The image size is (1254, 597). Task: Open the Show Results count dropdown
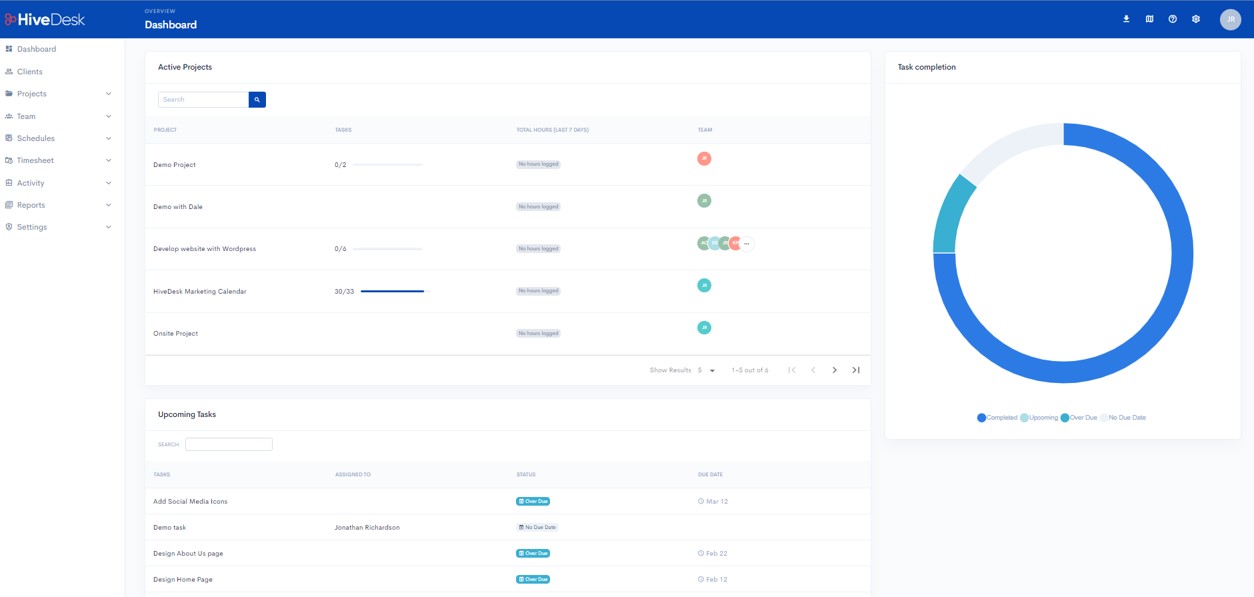[x=707, y=370]
